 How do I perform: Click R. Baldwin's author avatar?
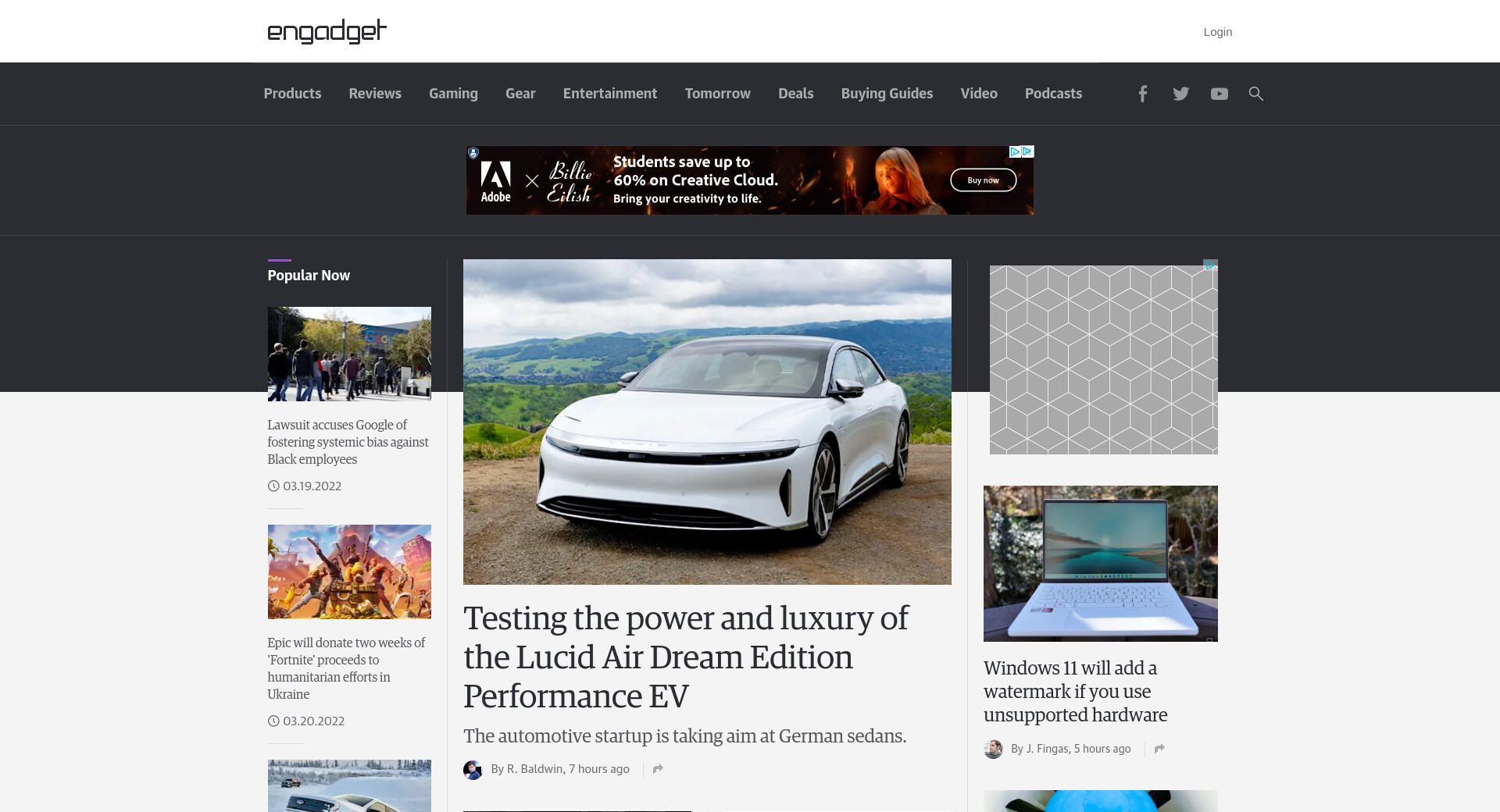tap(473, 770)
